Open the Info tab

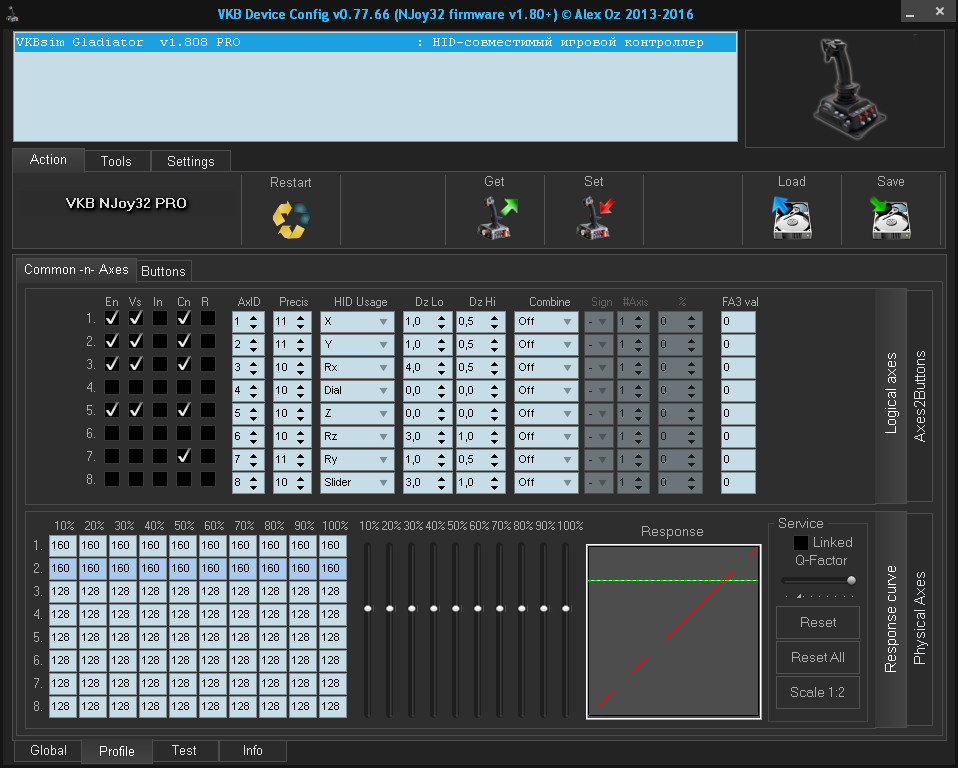252,751
